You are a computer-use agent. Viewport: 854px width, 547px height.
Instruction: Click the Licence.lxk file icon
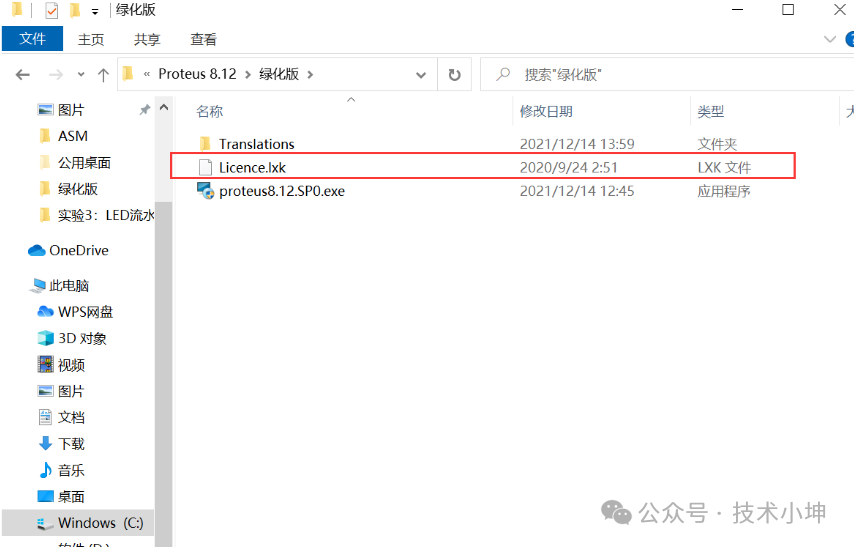(205, 167)
